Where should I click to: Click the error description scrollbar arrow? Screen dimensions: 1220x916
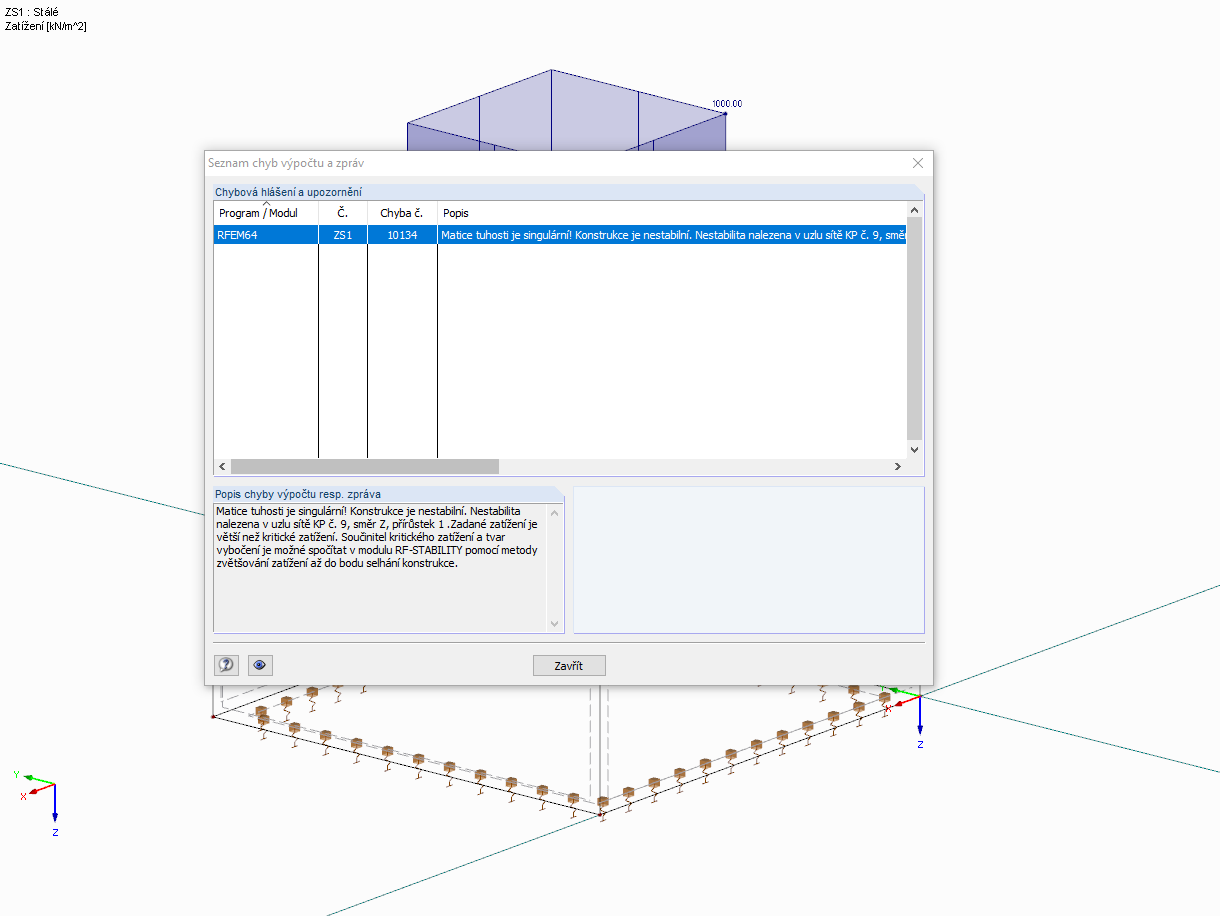(x=555, y=622)
